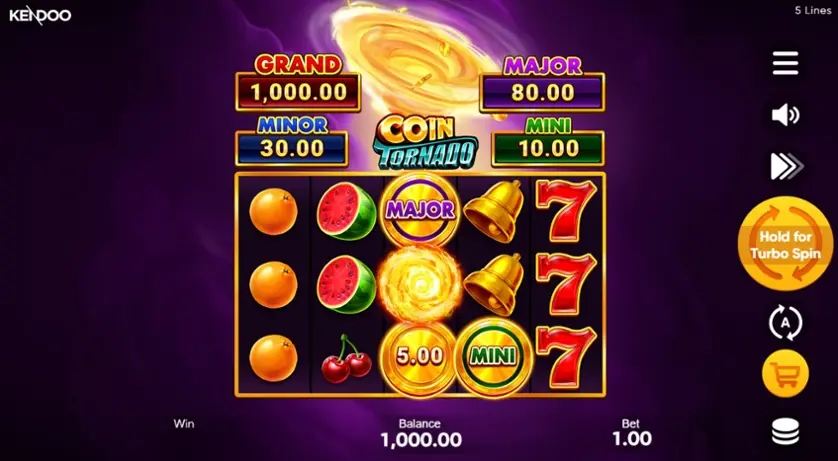The height and width of the screenshot is (461, 838).
Task: Click the fiery tornado symbol in the center reel
Action: 420,283
